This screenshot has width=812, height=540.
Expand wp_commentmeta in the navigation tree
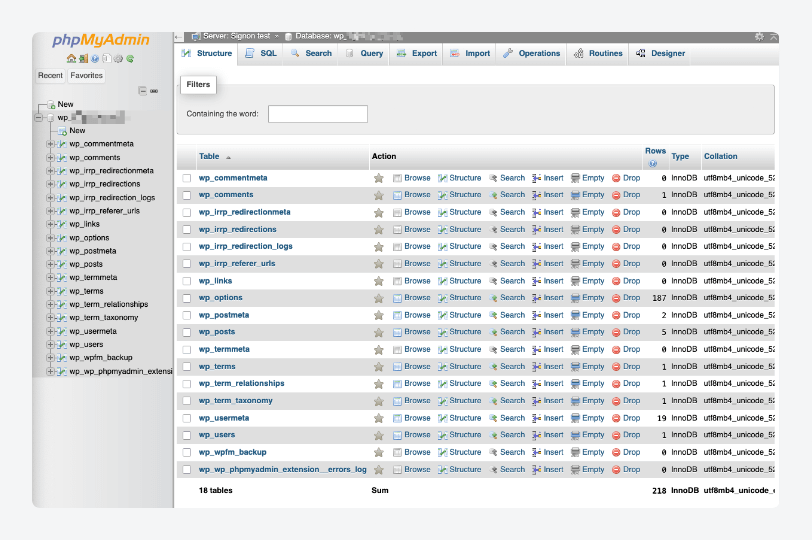50,144
